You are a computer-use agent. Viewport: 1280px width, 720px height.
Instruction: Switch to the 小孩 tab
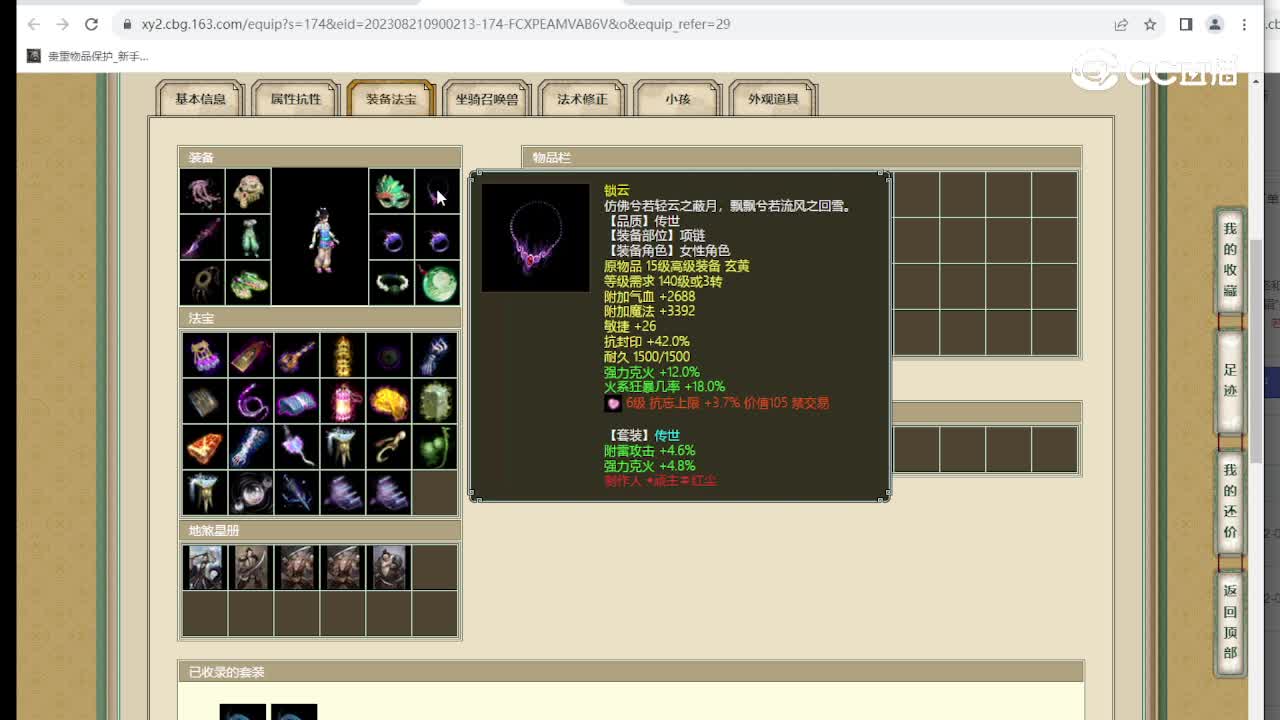point(678,99)
